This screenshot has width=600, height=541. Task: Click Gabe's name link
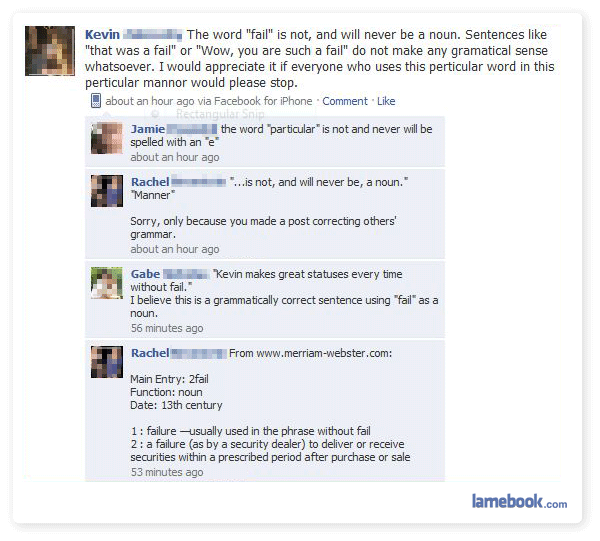(x=145, y=274)
